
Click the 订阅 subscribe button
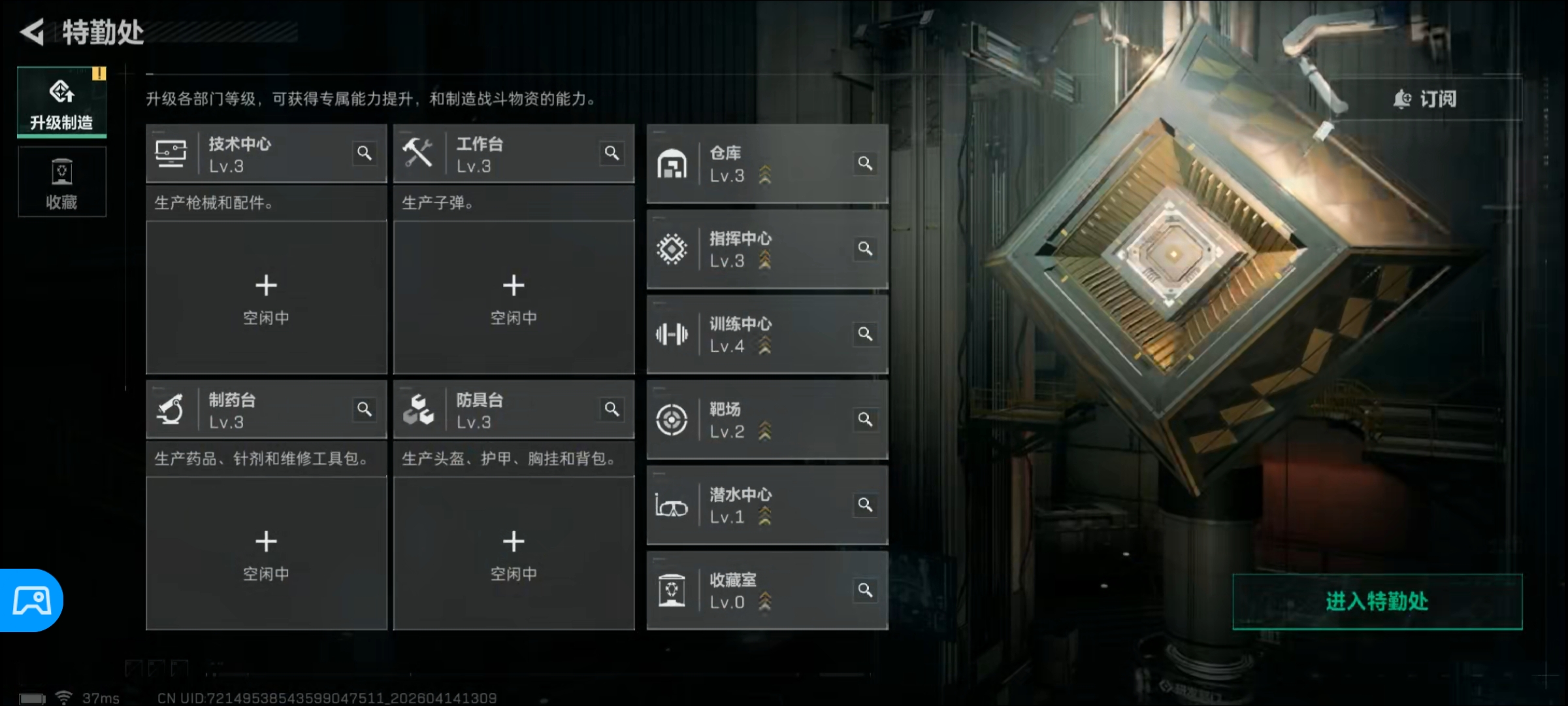(1425, 99)
